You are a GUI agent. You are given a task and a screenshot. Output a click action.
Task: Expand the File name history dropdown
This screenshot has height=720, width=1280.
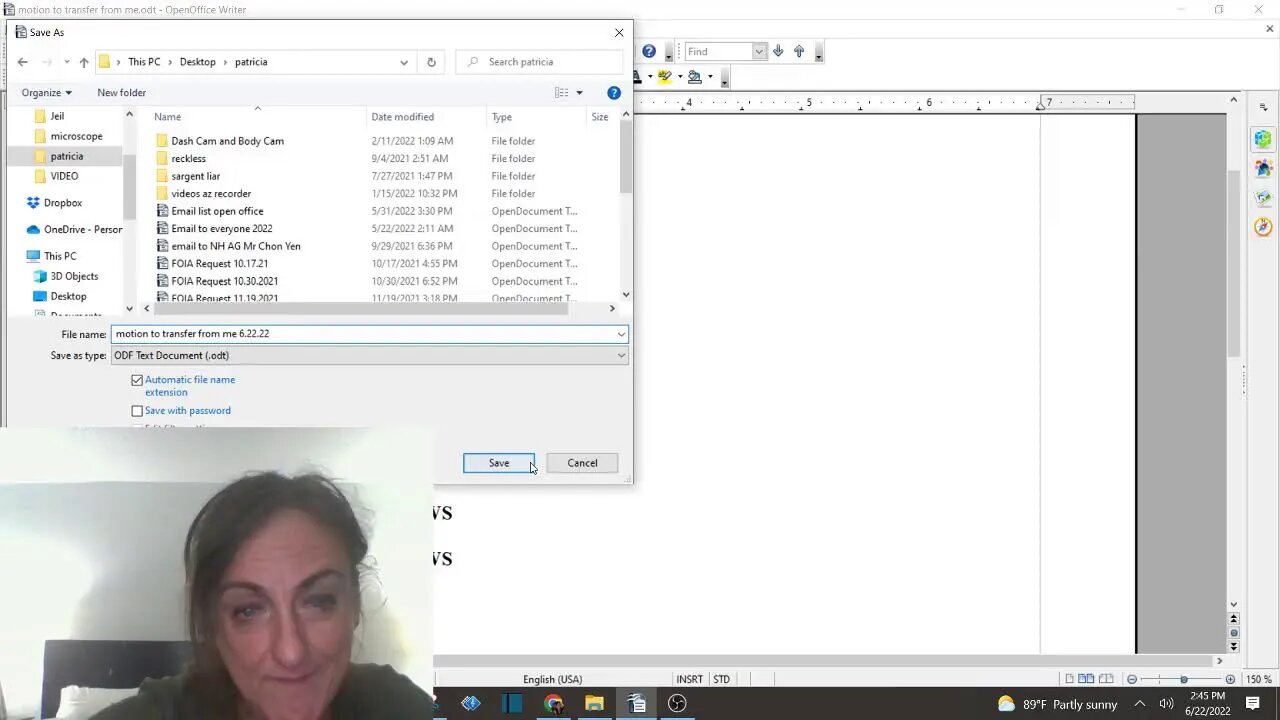(621, 334)
